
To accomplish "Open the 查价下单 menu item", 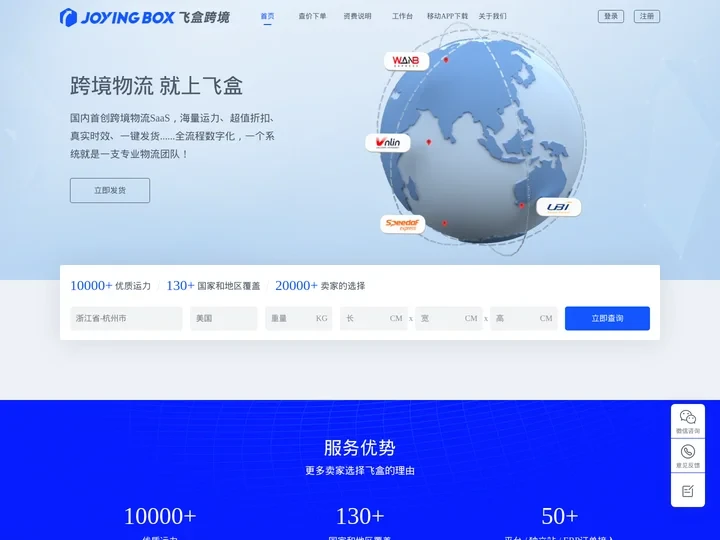I will click(x=312, y=16).
